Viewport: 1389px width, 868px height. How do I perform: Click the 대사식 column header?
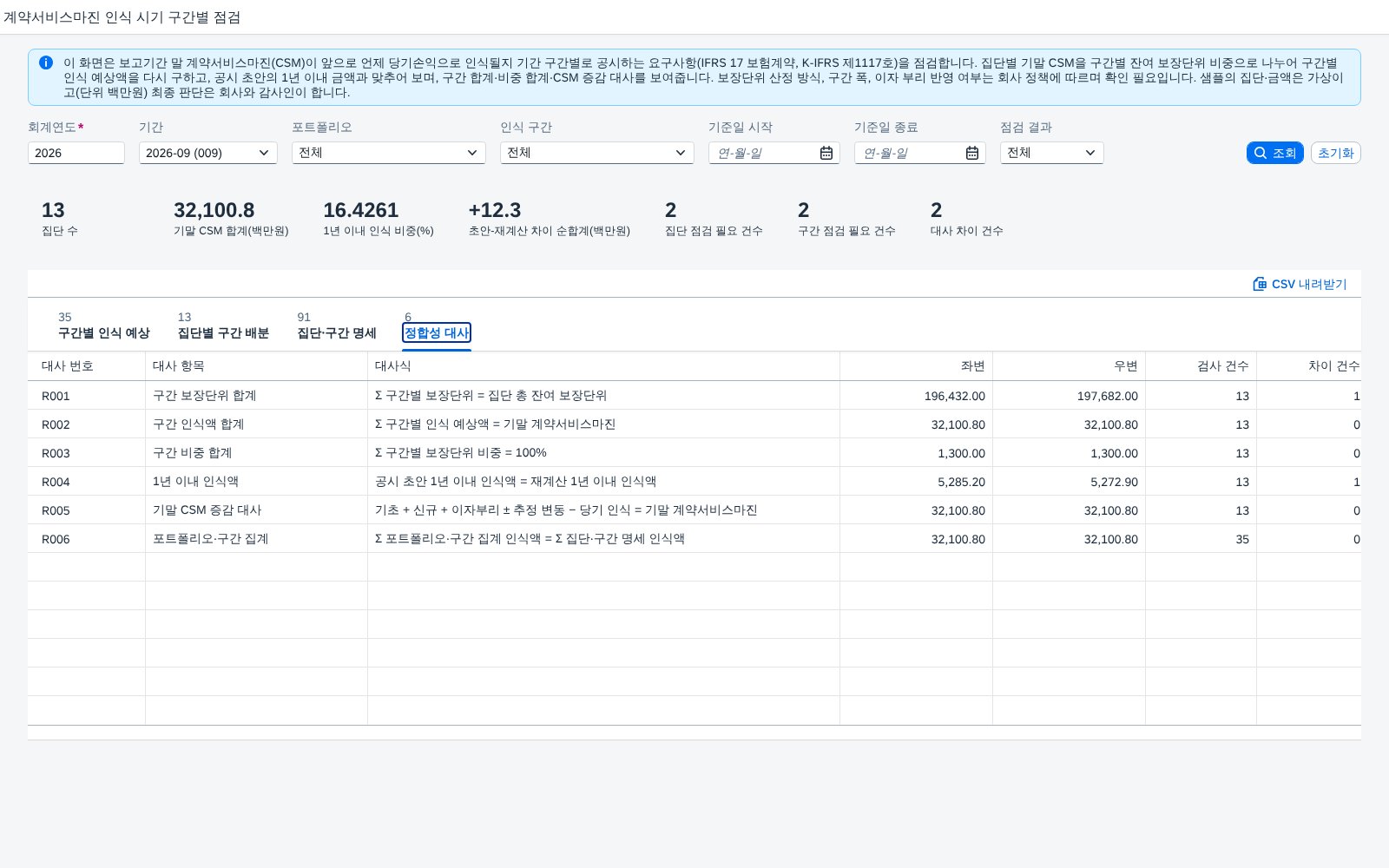click(x=604, y=366)
